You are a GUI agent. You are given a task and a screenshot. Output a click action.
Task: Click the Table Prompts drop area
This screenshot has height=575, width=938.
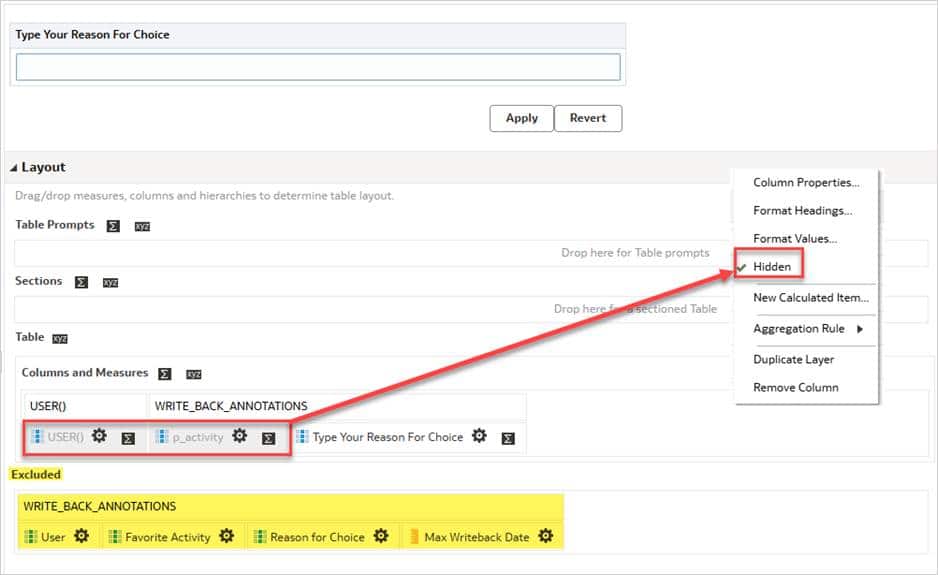(x=471, y=253)
